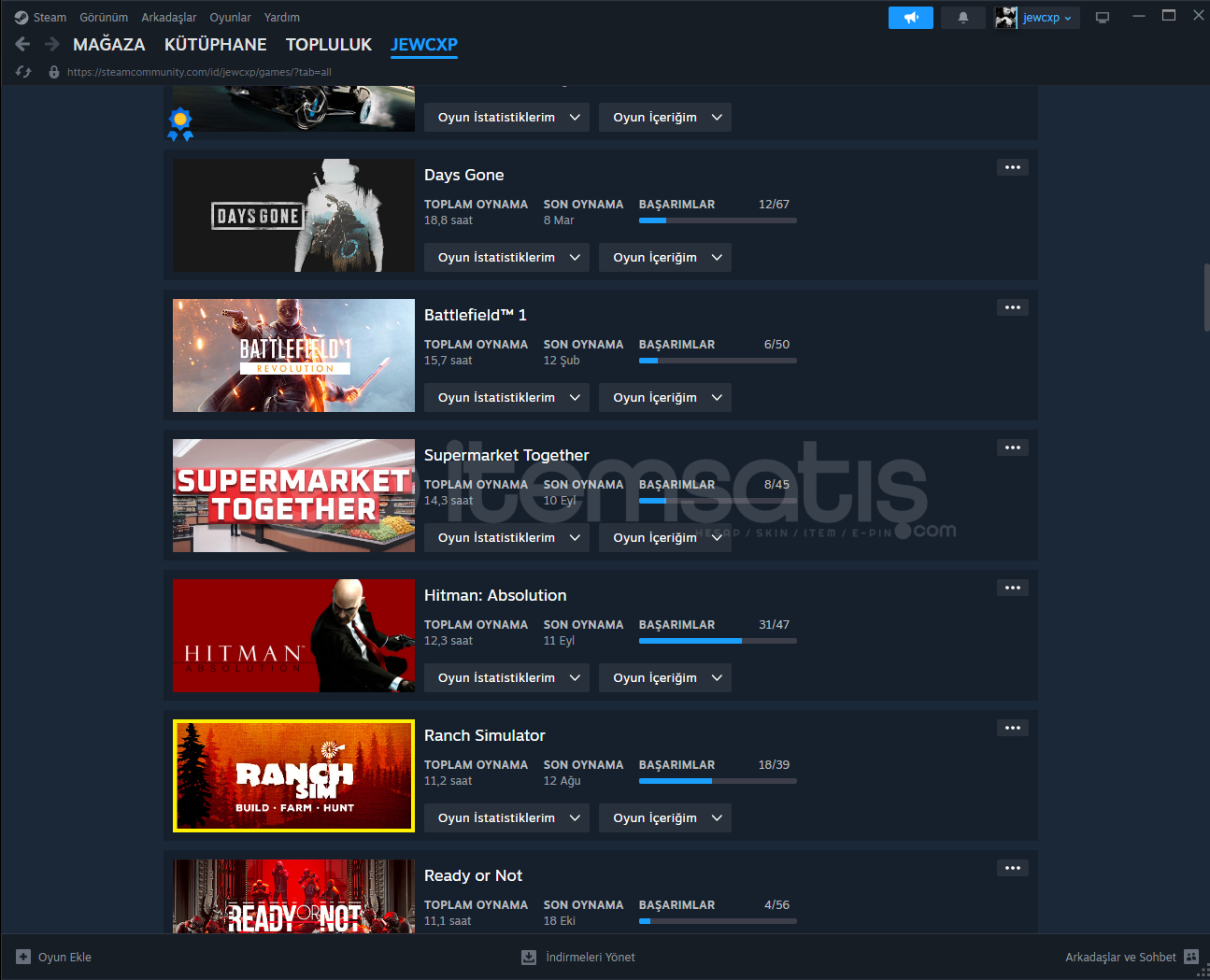This screenshot has height=980, width=1210.
Task: Click the lock icon beside the URL
Action: [54, 72]
